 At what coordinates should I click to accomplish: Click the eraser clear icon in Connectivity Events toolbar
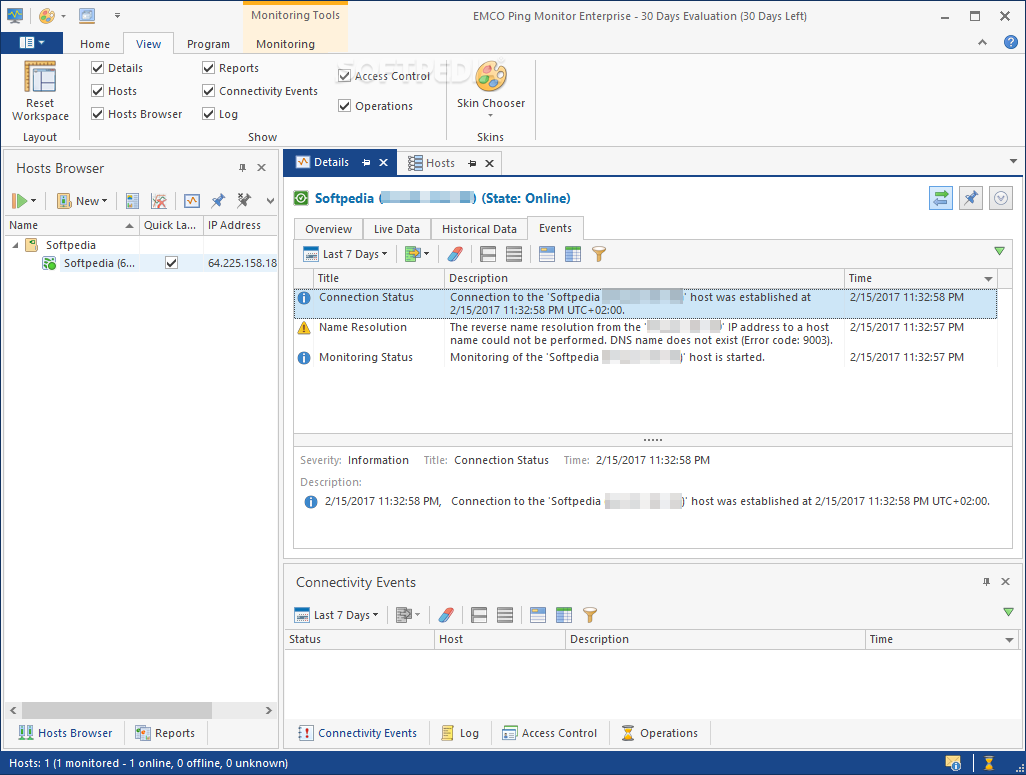[x=446, y=615]
